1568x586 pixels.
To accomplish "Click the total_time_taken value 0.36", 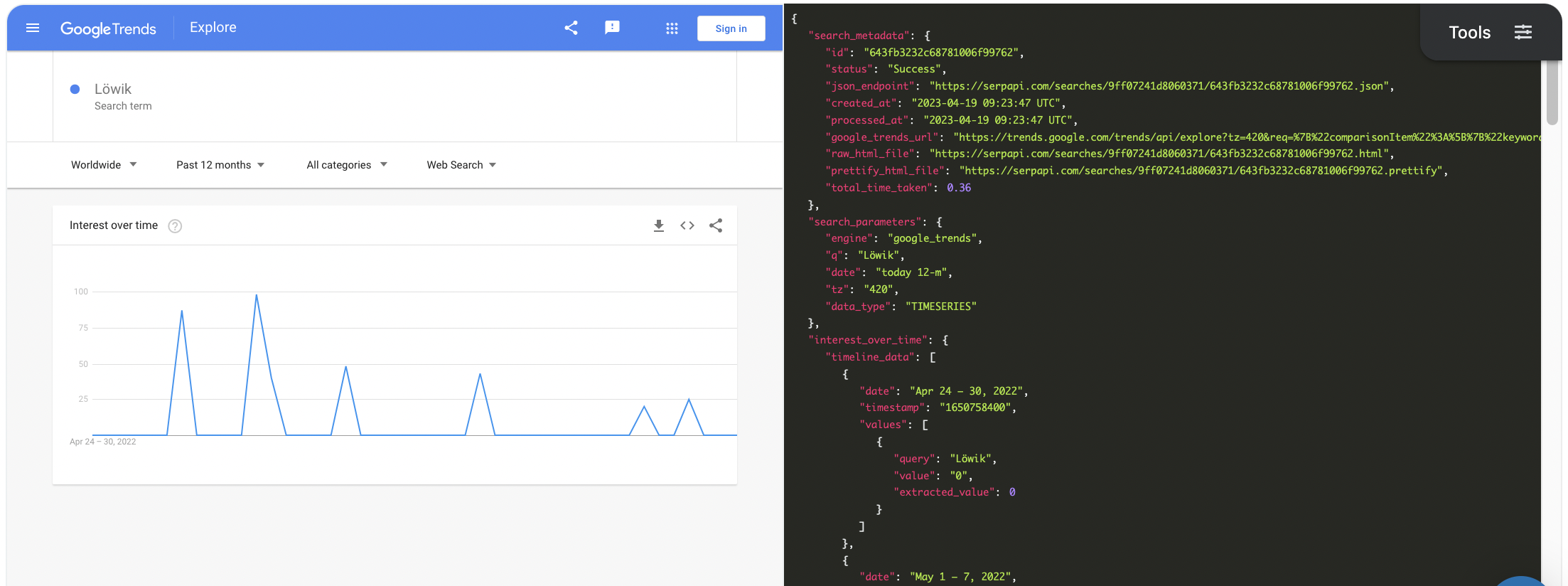I will pyautogui.click(x=958, y=188).
